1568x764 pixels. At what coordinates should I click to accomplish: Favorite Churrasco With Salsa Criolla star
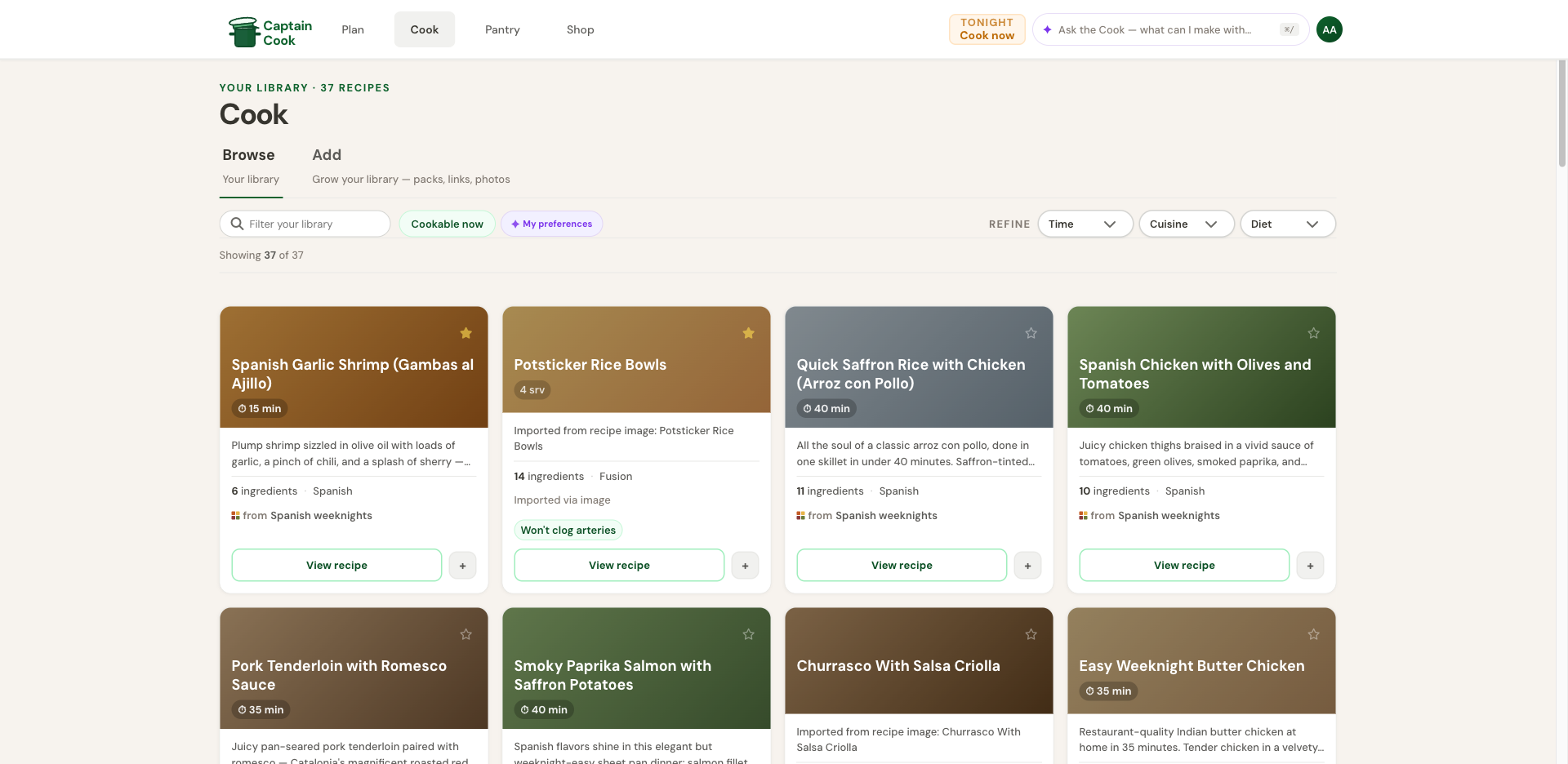(1031, 634)
